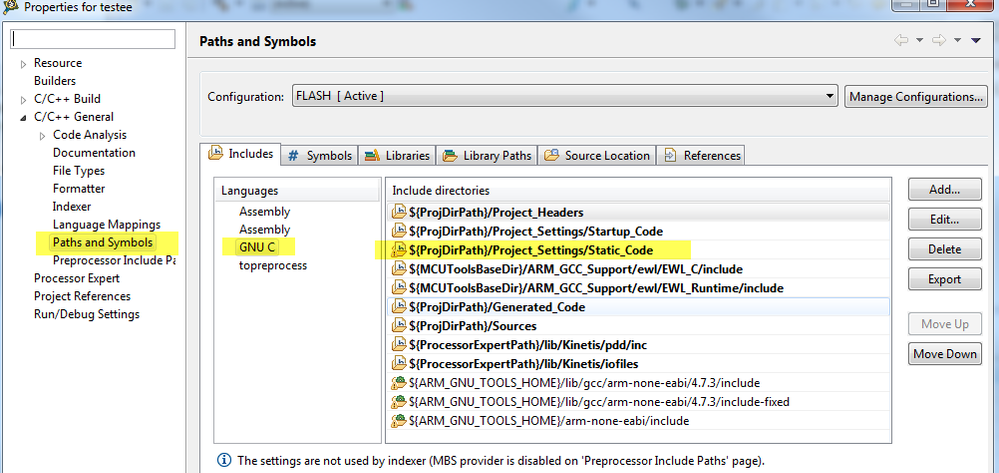The image size is (999, 473).
Task: Switch to the Includes tab
Action: (x=241, y=154)
